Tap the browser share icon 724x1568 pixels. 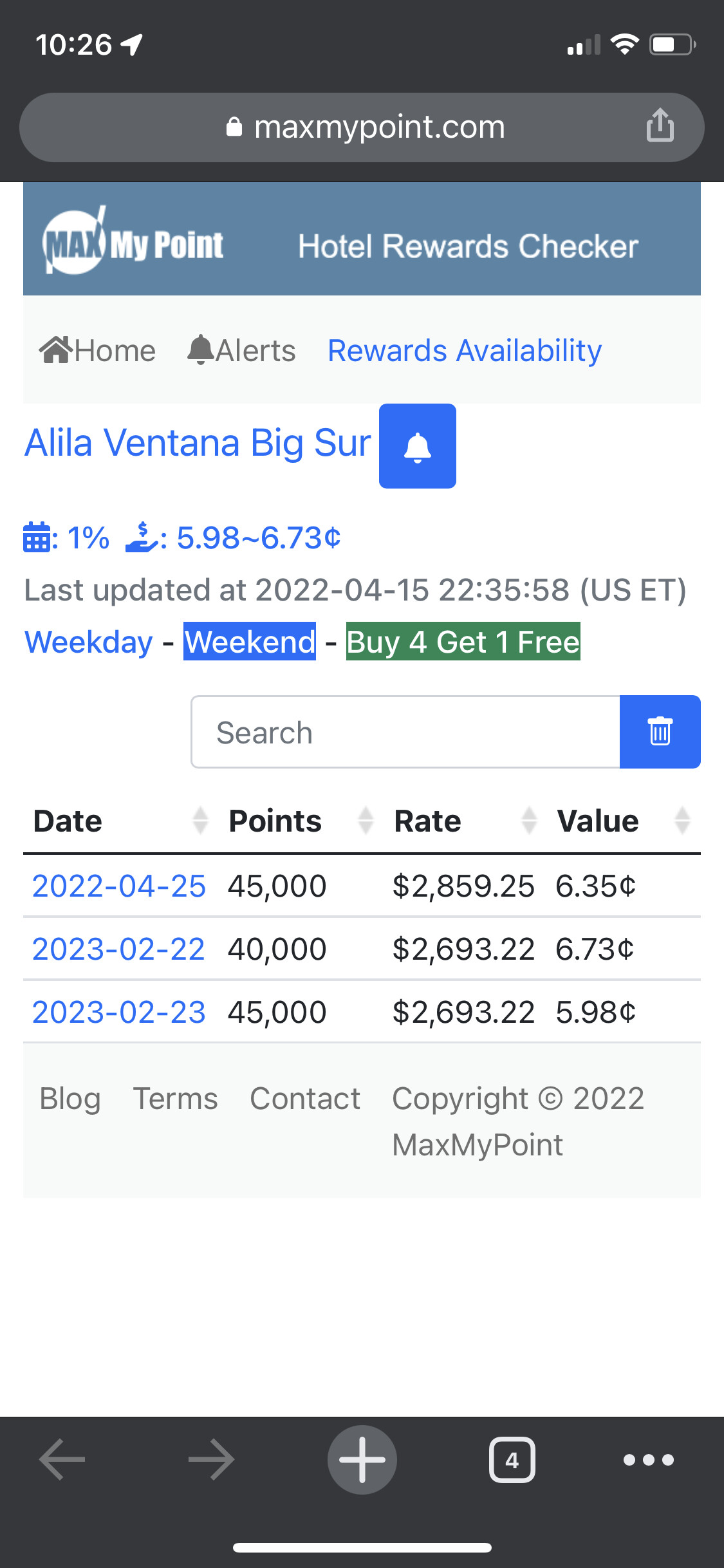coord(660,126)
